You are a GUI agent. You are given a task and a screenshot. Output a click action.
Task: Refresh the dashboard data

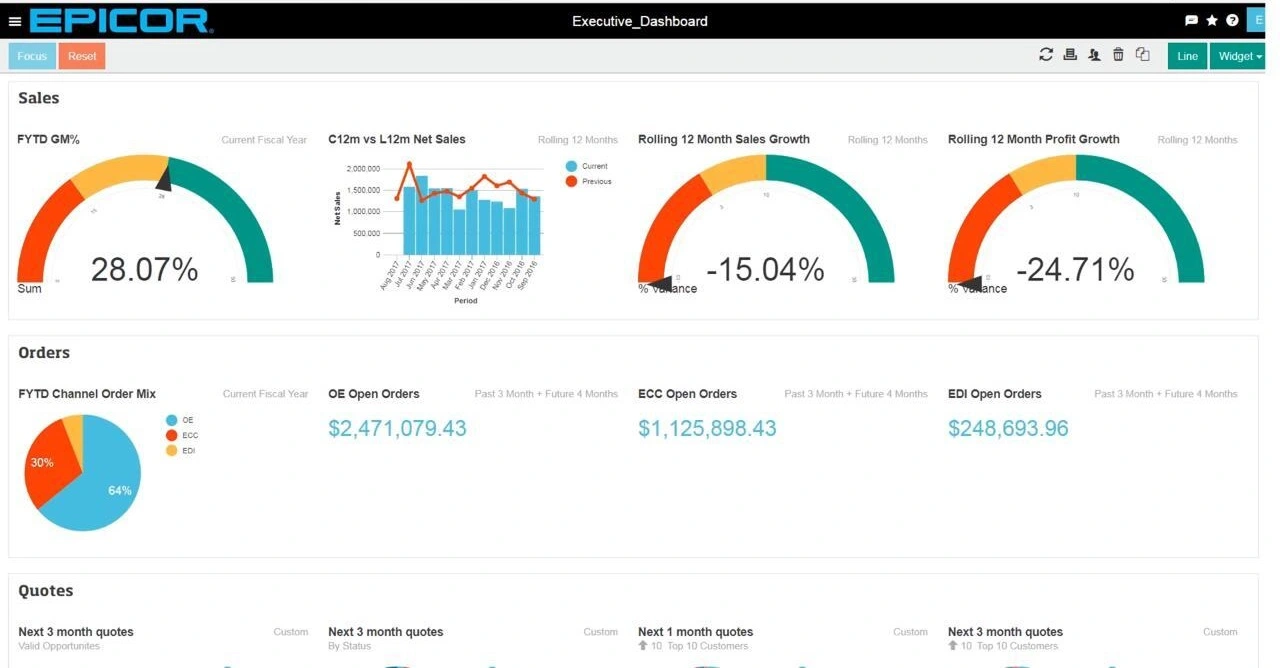point(1046,55)
